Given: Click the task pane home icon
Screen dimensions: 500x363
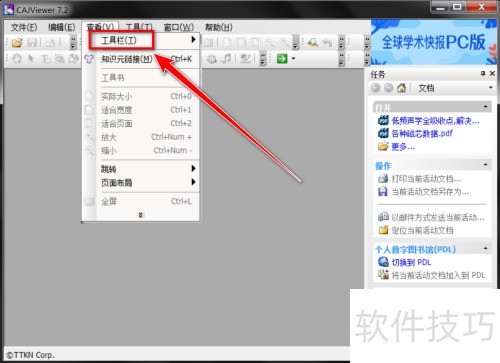Looking at the screenshot, I should coord(401,88).
